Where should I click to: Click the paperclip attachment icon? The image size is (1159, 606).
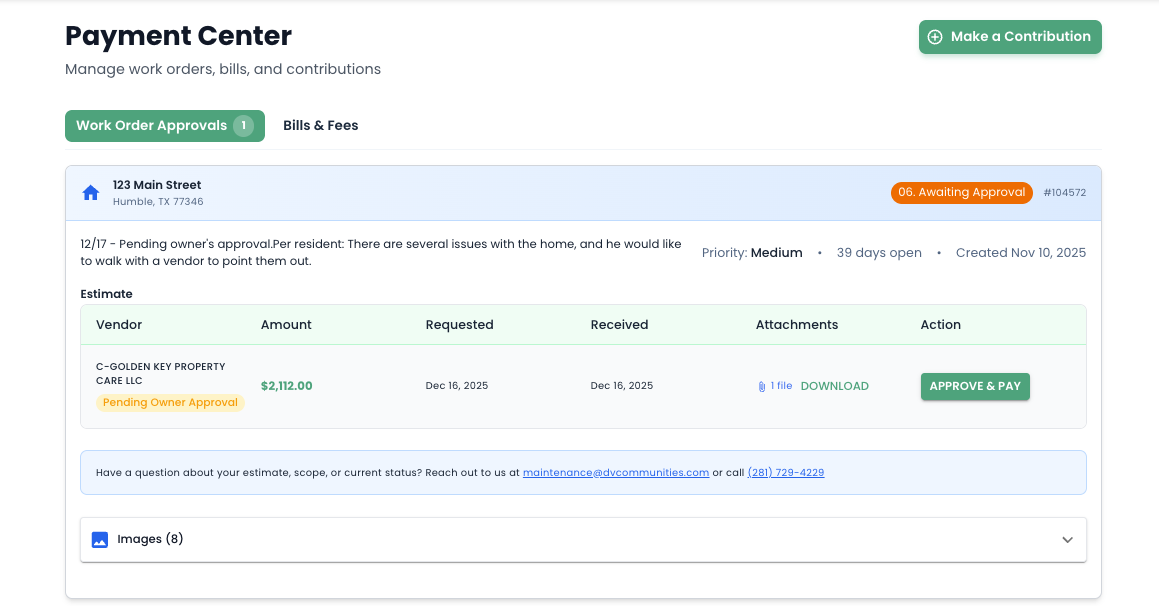[762, 386]
